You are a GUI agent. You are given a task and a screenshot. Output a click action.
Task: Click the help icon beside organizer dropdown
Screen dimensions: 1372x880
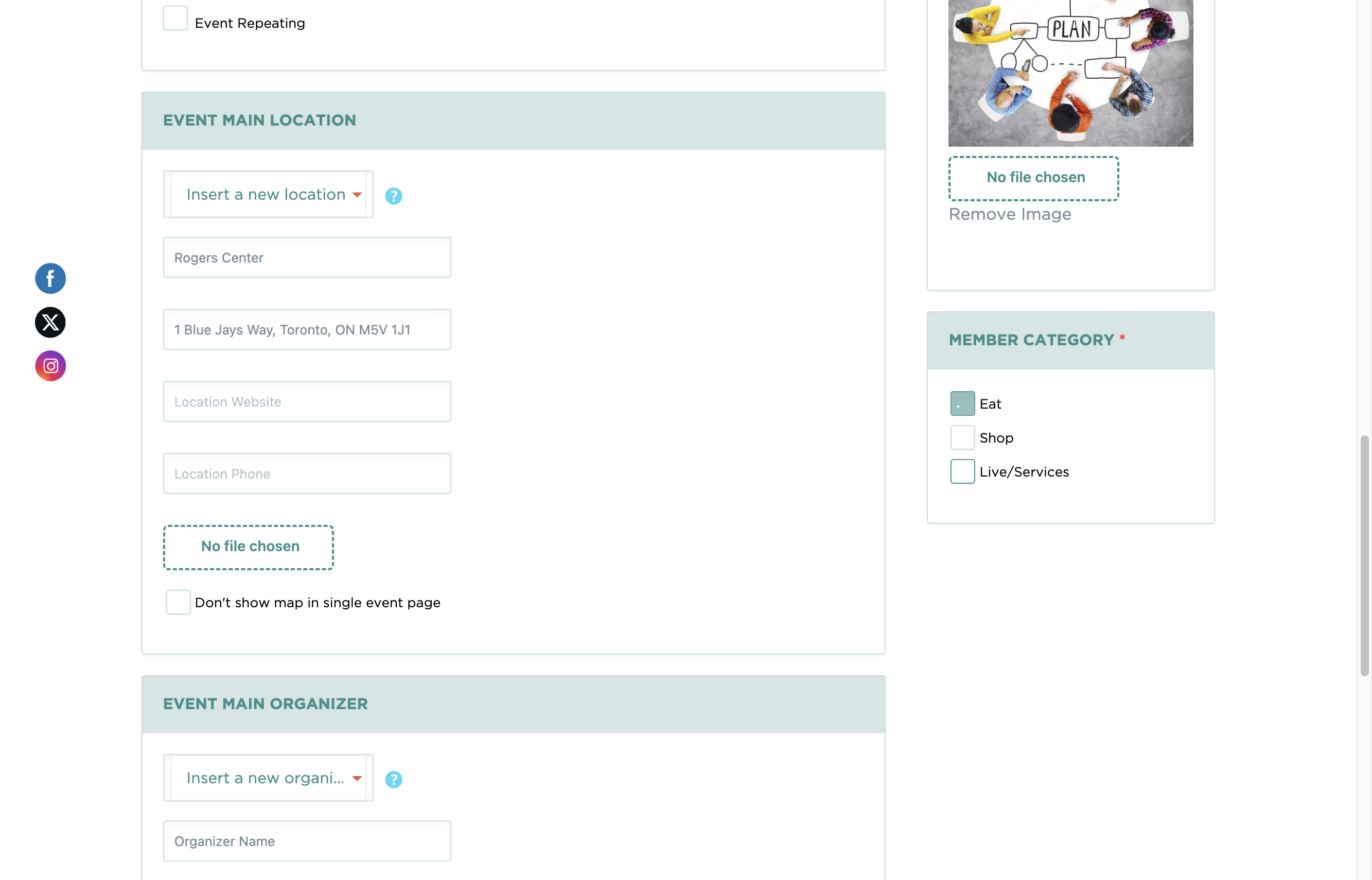click(x=394, y=780)
